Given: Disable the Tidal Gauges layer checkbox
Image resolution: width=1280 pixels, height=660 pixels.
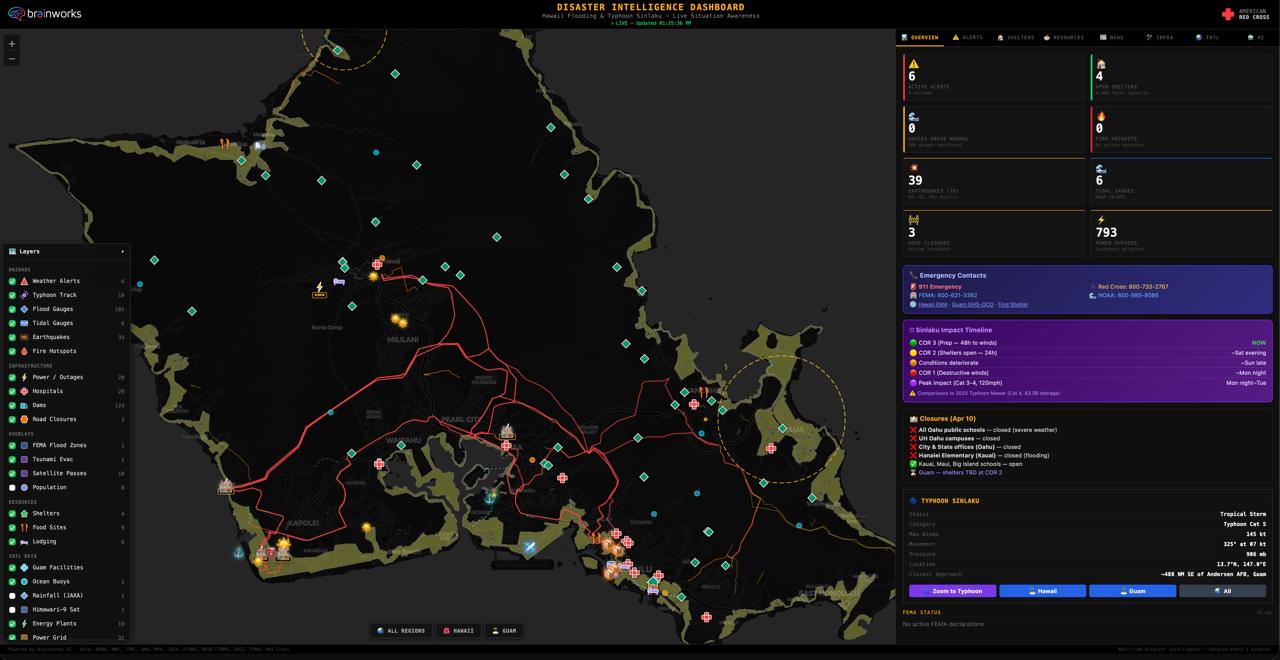Looking at the screenshot, I should pyautogui.click(x=13, y=324).
